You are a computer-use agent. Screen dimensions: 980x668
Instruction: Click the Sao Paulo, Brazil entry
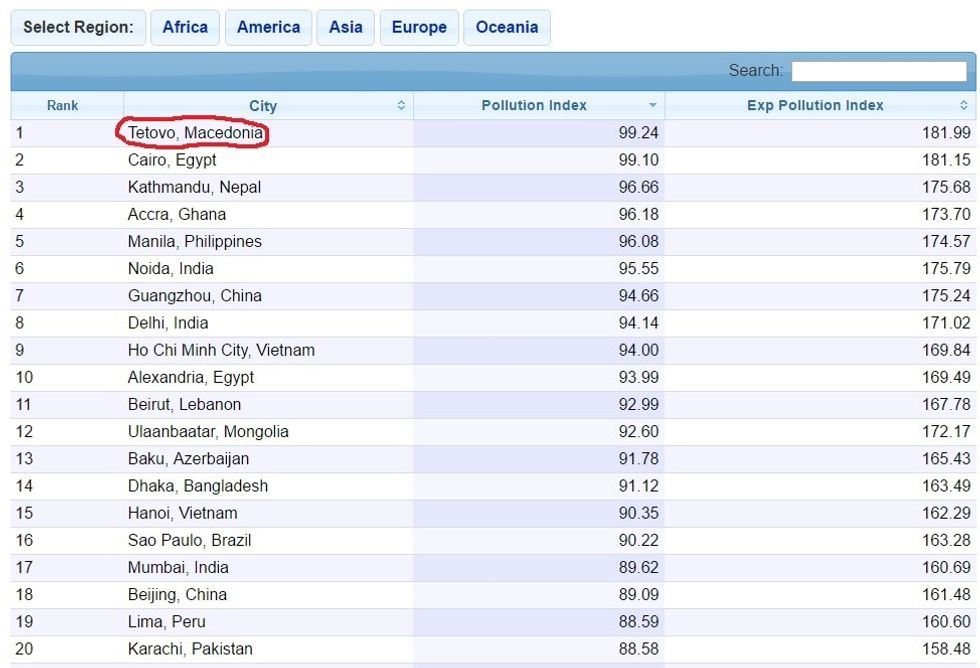click(189, 540)
